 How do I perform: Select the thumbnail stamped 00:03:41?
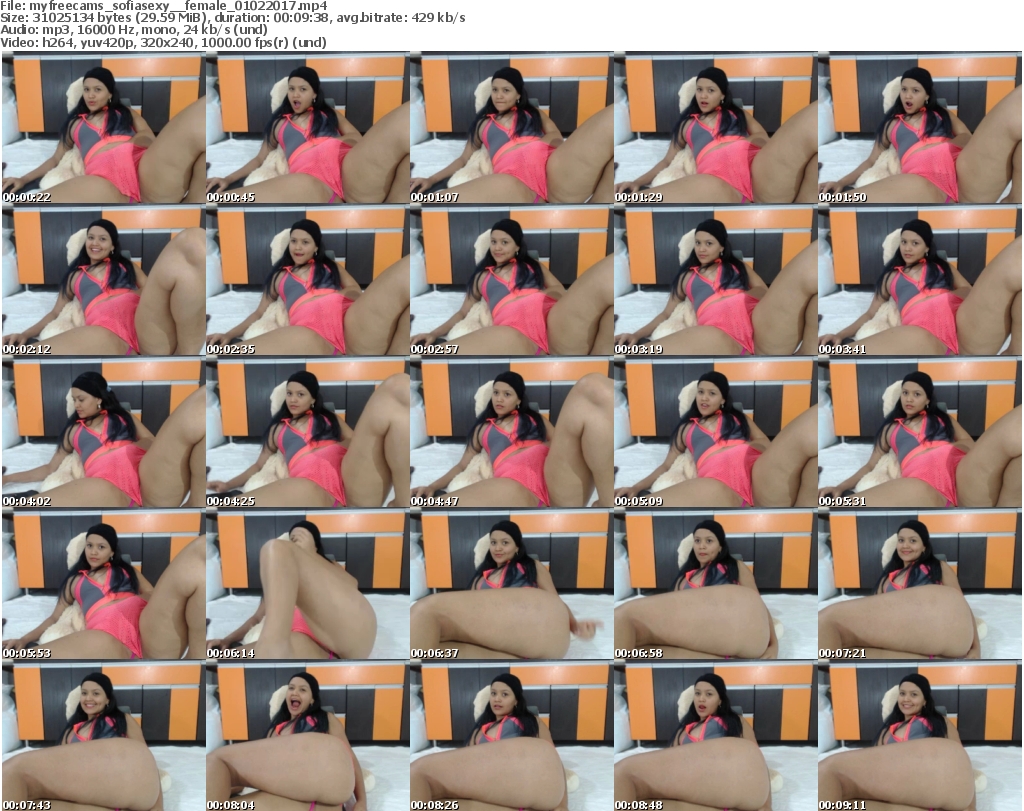tap(920, 280)
